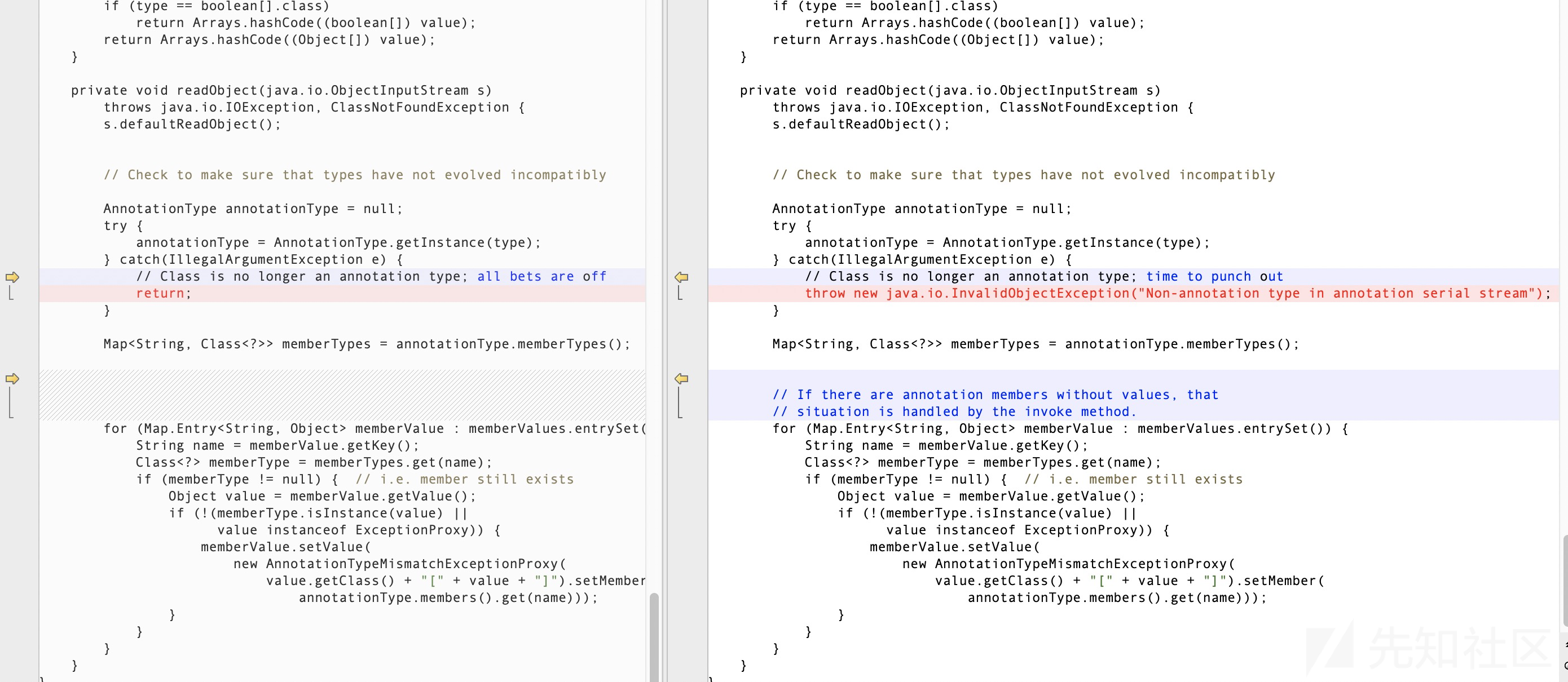Click the copy-left arrow beside 'time to punch out'

click(681, 277)
